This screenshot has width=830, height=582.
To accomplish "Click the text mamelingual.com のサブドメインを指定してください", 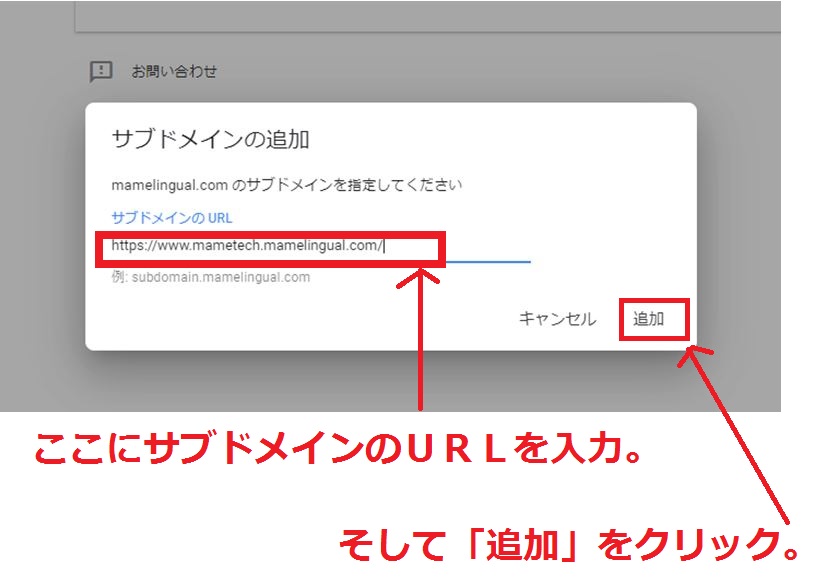I will (286, 185).
